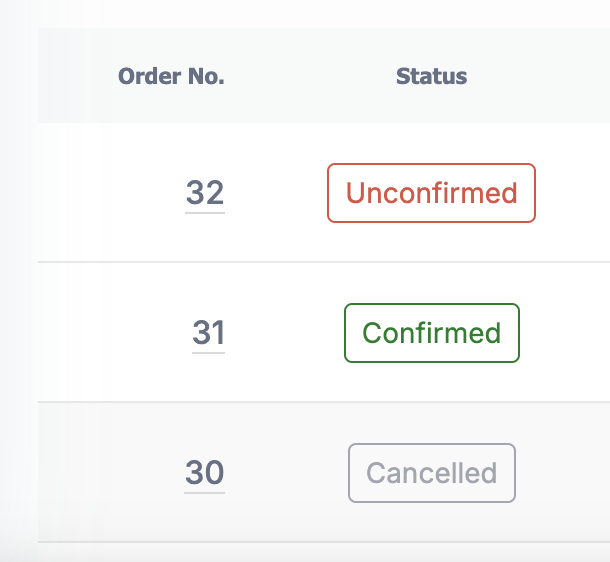
Task: Click the underlined 32 order link
Action: (x=205, y=193)
